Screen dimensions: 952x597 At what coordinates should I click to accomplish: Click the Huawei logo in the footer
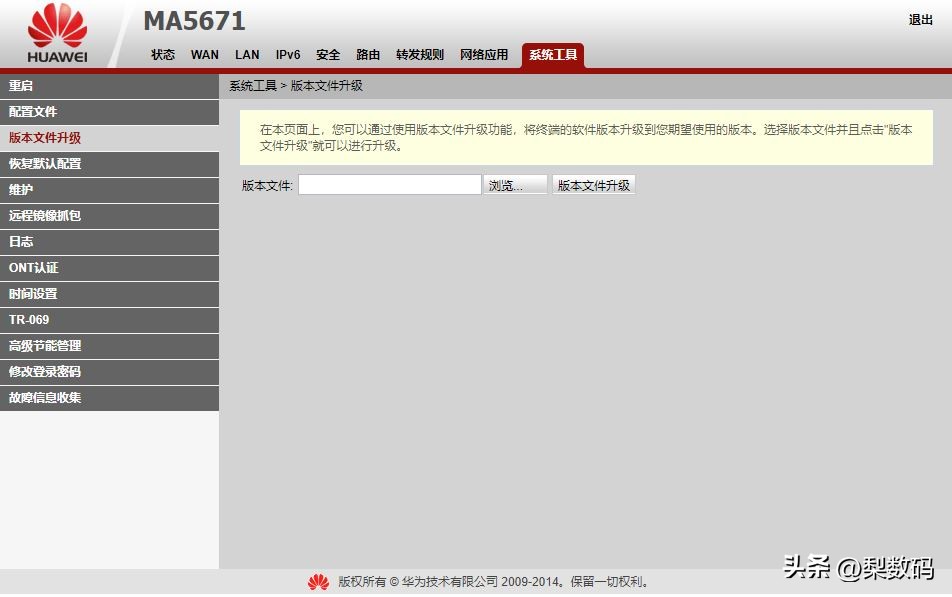(x=318, y=582)
